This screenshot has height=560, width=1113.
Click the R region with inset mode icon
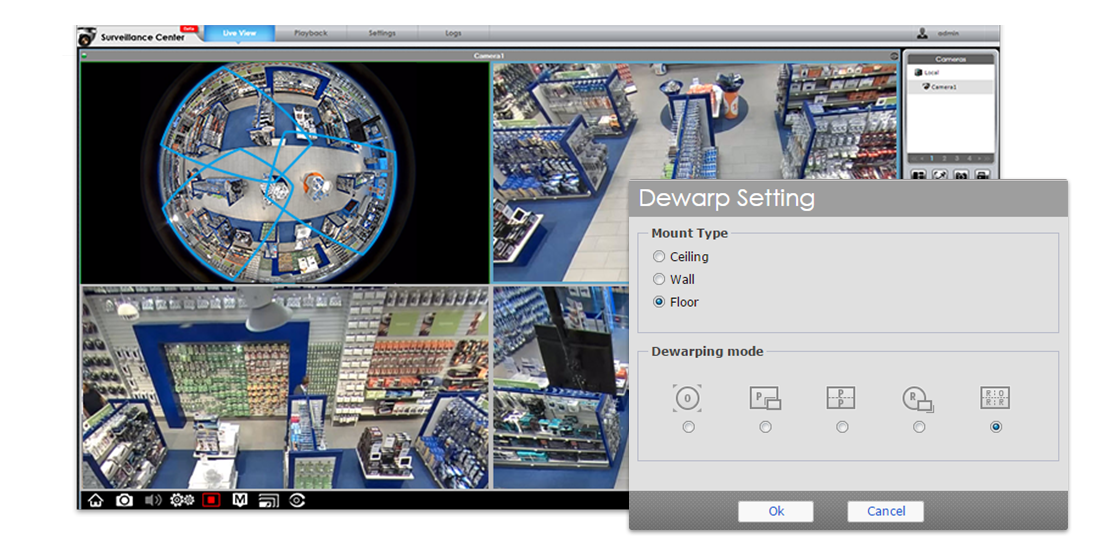(918, 400)
